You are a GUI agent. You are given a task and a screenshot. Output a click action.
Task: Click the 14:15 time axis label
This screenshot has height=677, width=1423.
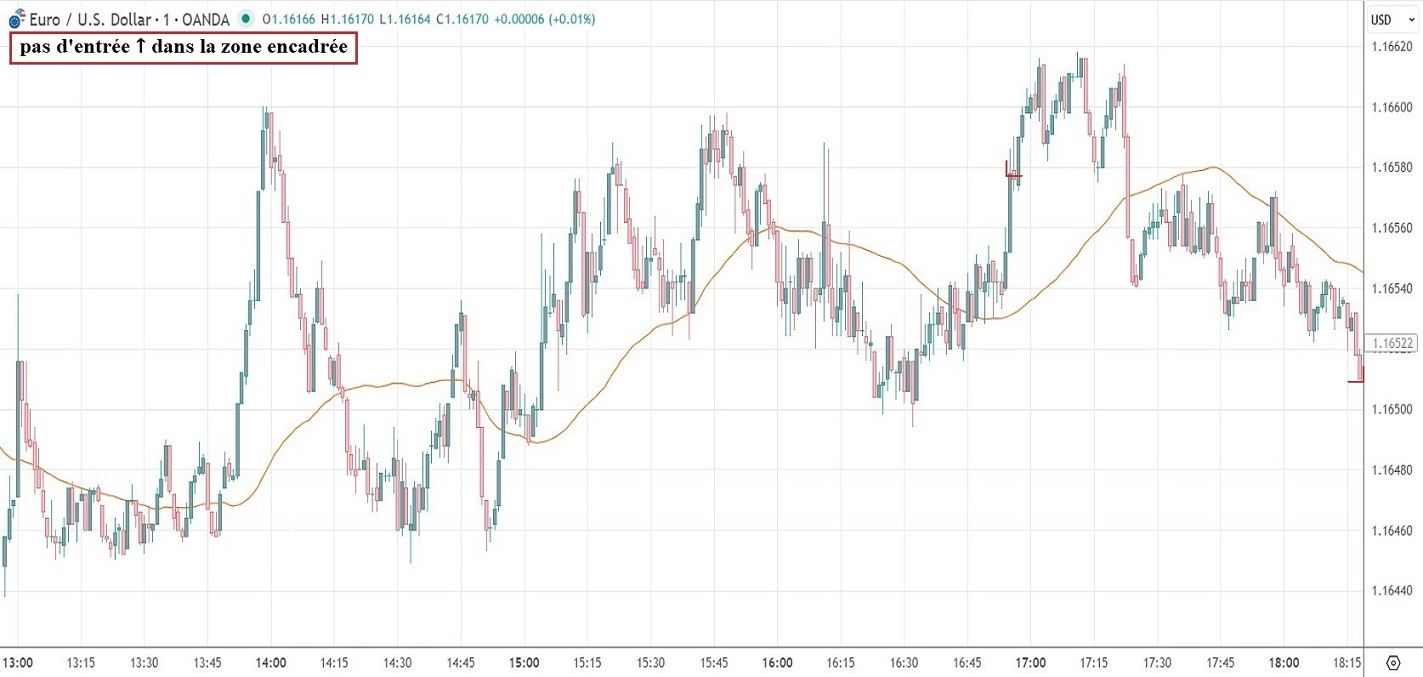pos(334,663)
